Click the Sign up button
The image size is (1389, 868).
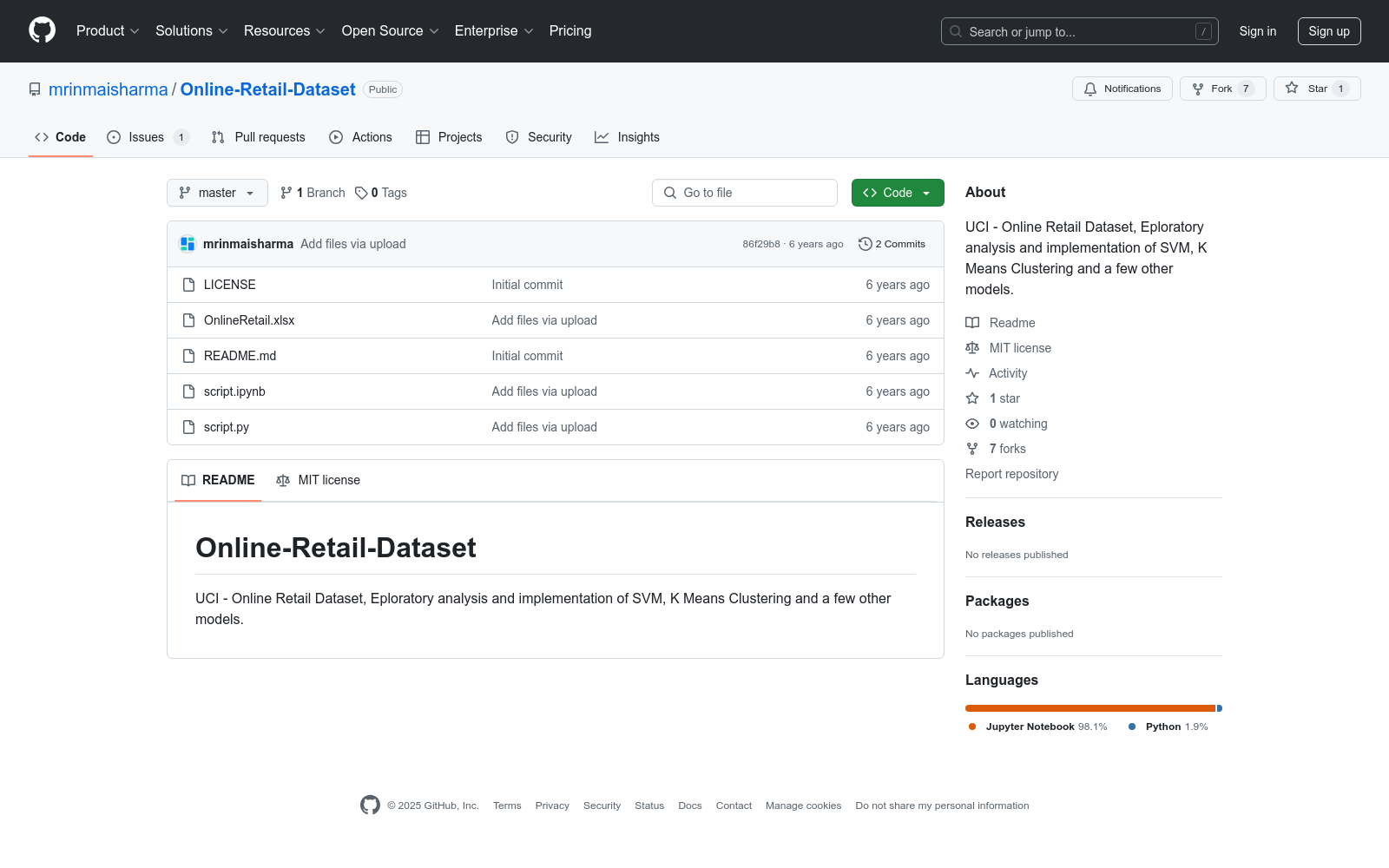pyautogui.click(x=1329, y=31)
